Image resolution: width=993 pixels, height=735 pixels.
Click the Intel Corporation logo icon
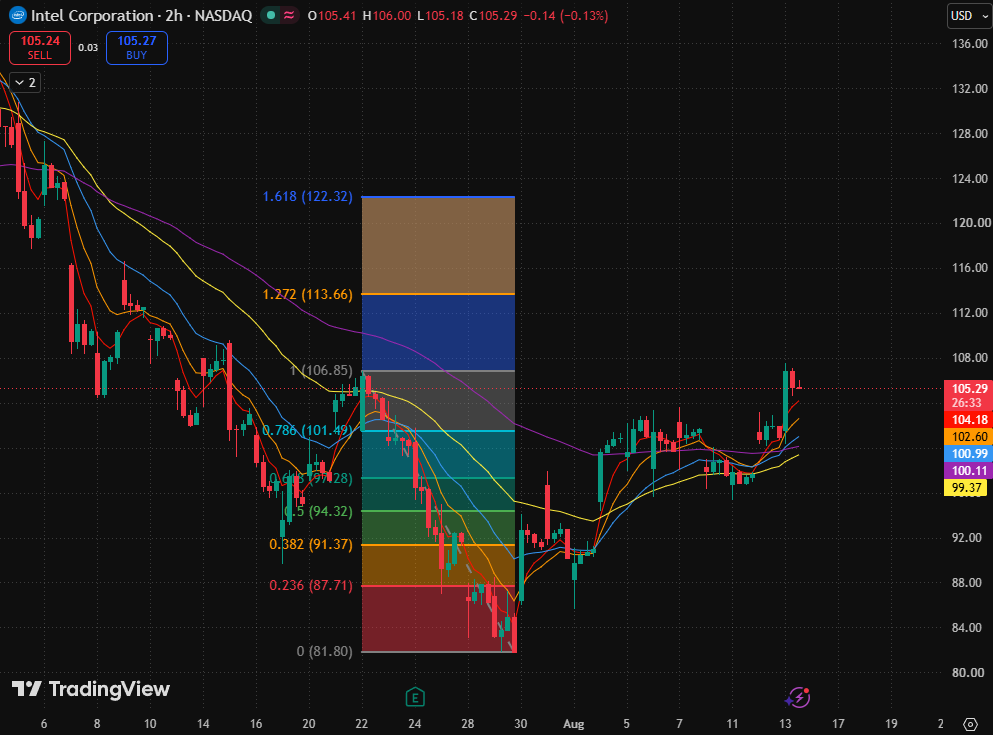18,15
